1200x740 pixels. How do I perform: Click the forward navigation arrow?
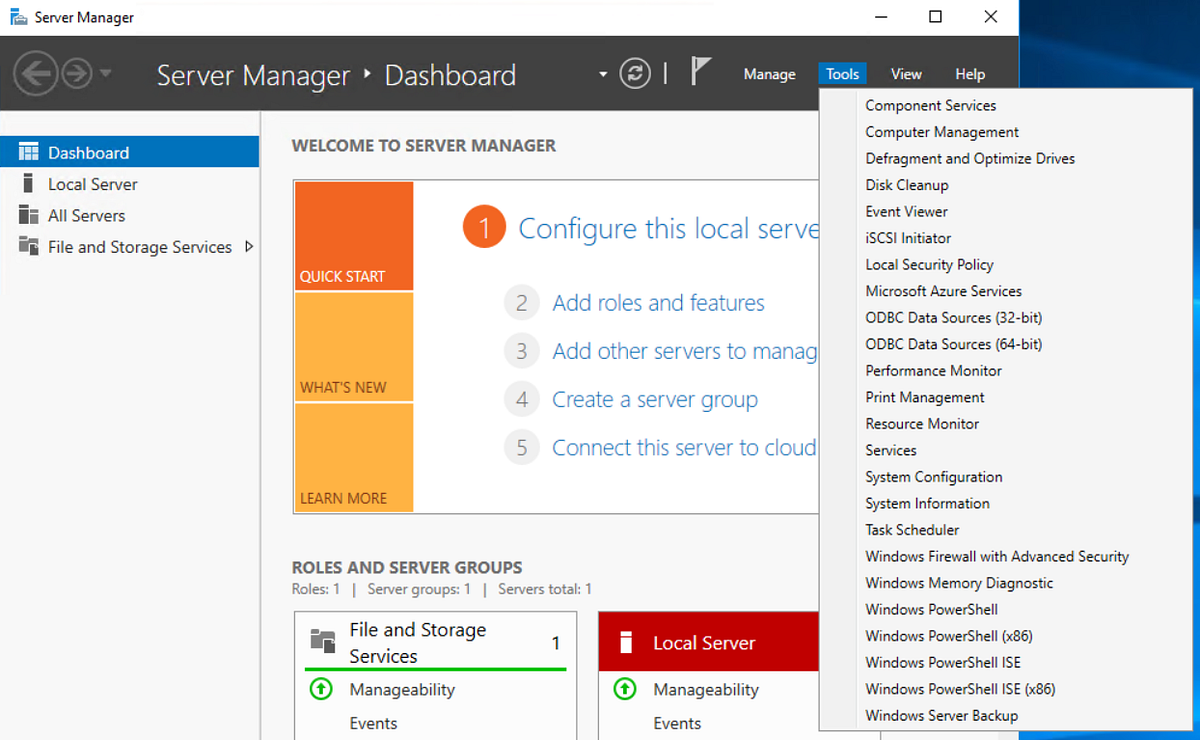[77, 74]
